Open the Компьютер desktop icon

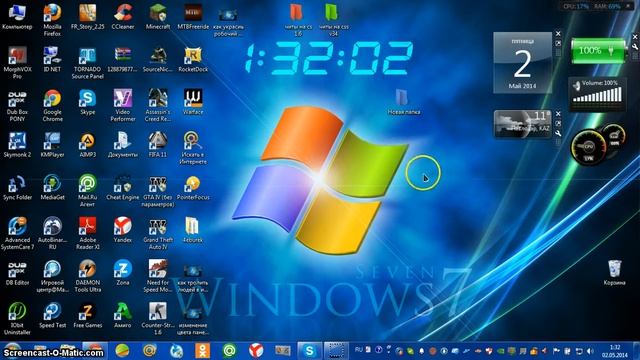(17, 16)
